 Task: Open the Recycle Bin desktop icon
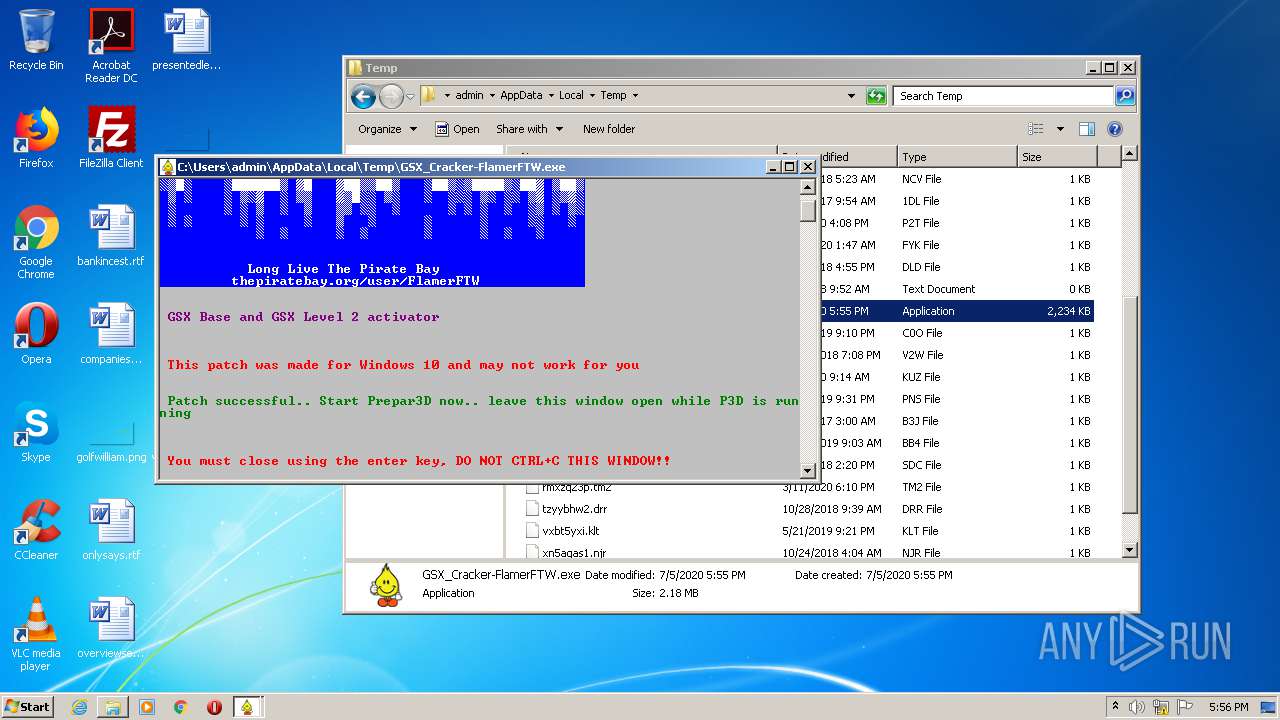click(36, 40)
